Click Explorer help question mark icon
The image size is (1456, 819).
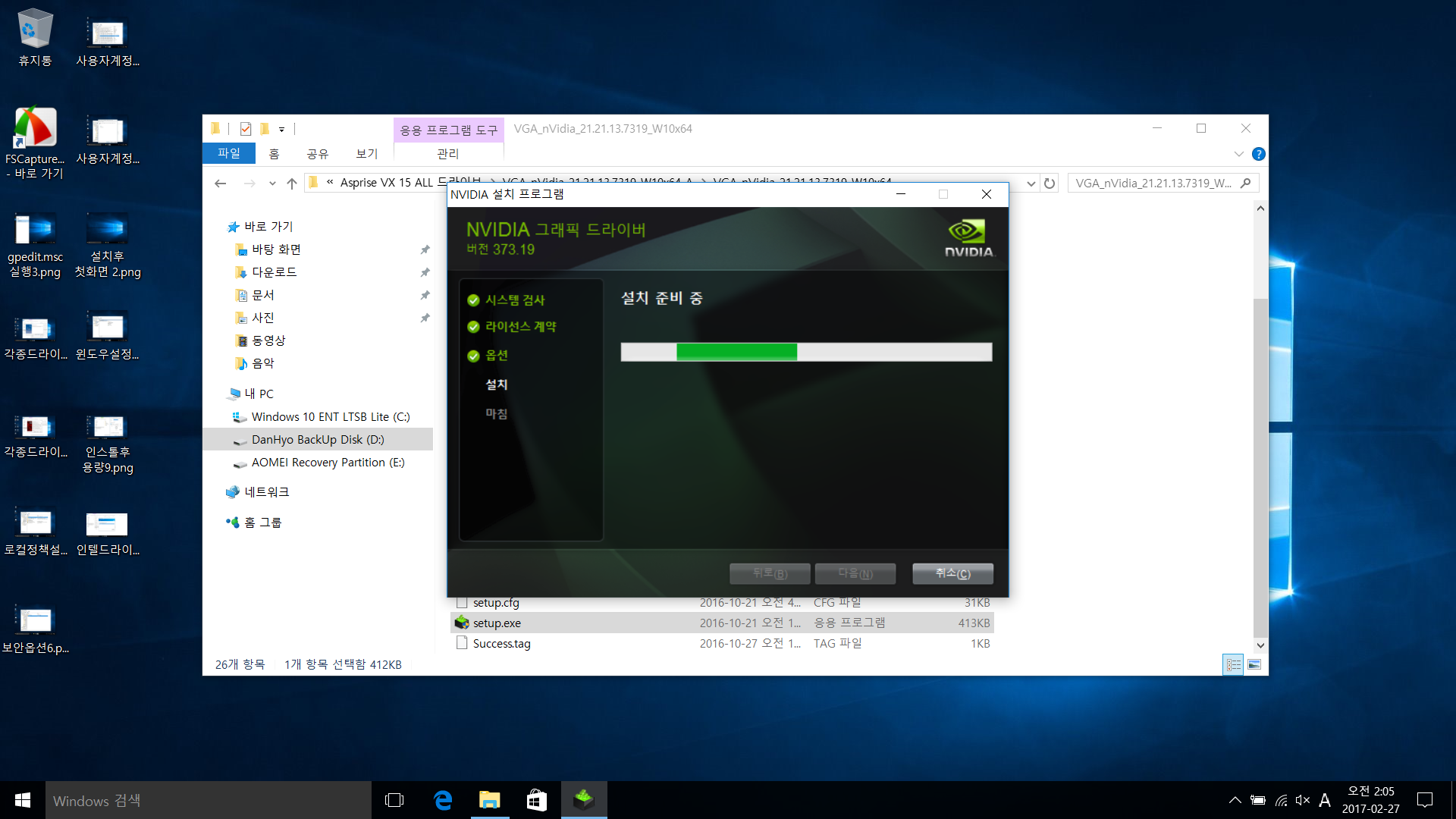tap(1259, 154)
